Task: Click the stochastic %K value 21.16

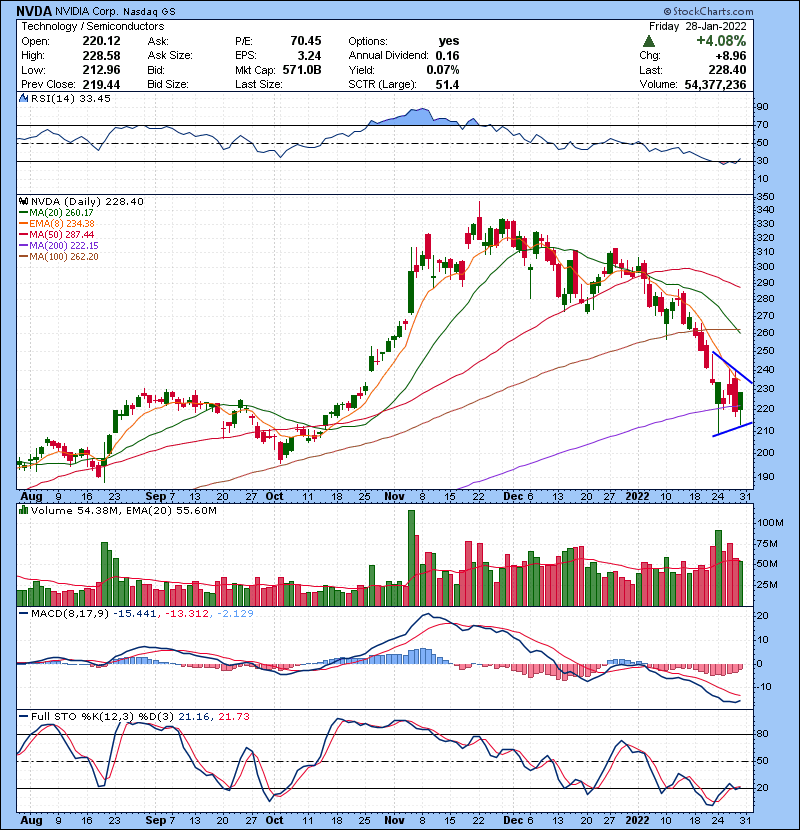Action: coord(193,717)
